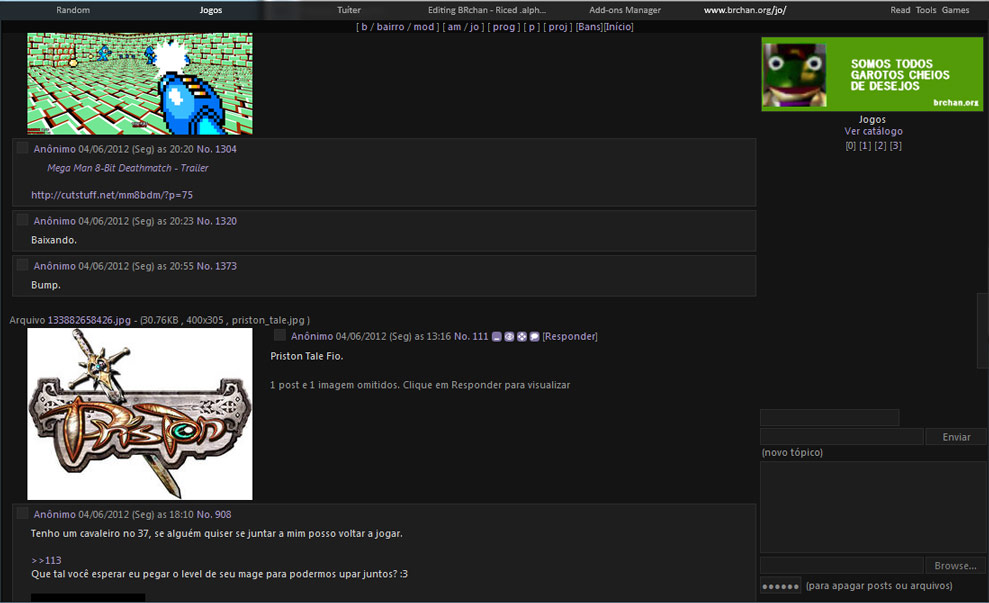Go to page [3] of Jogos
The width and height of the screenshot is (989, 603).
coord(896,146)
